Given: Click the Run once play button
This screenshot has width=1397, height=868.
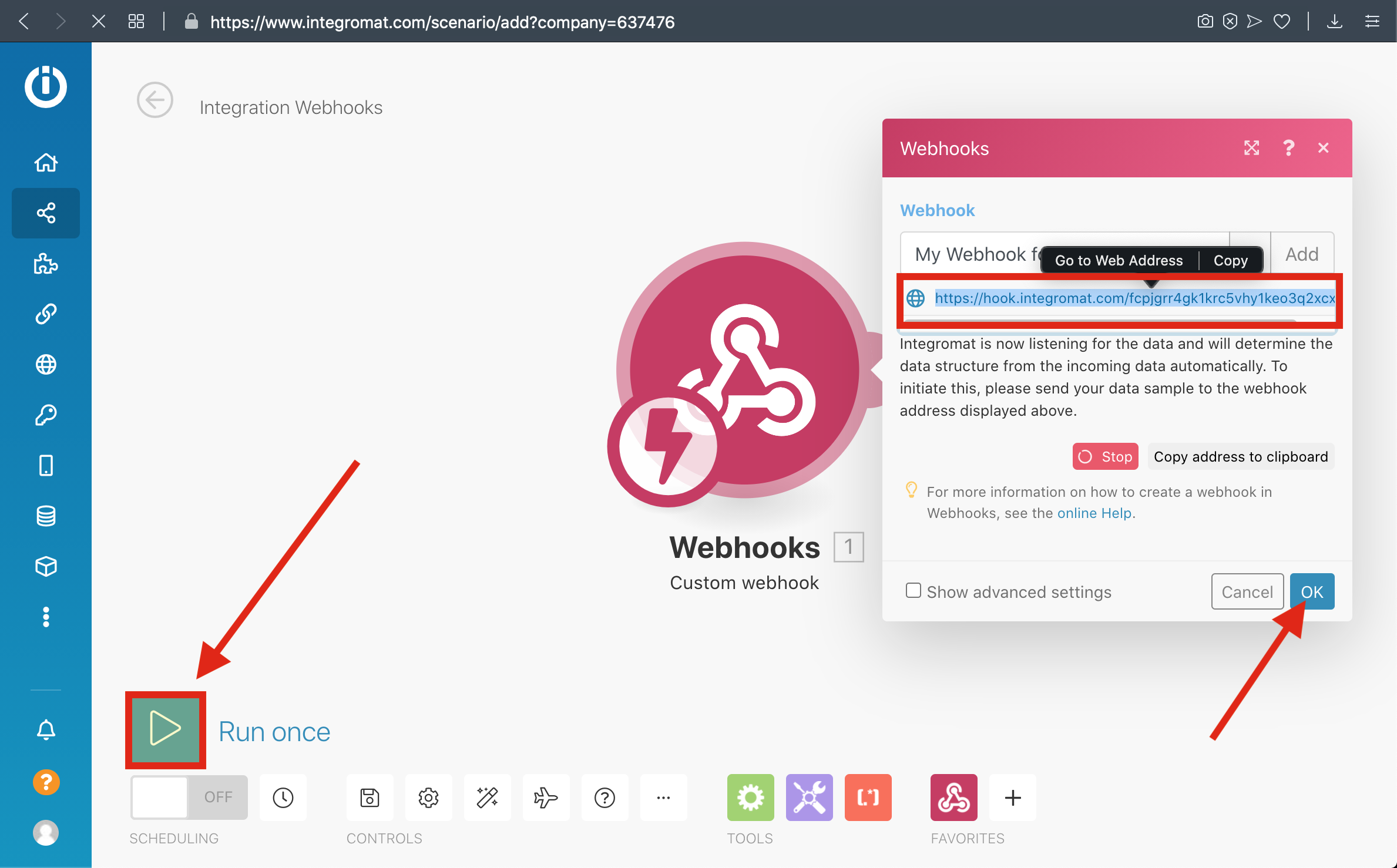Looking at the screenshot, I should (165, 729).
